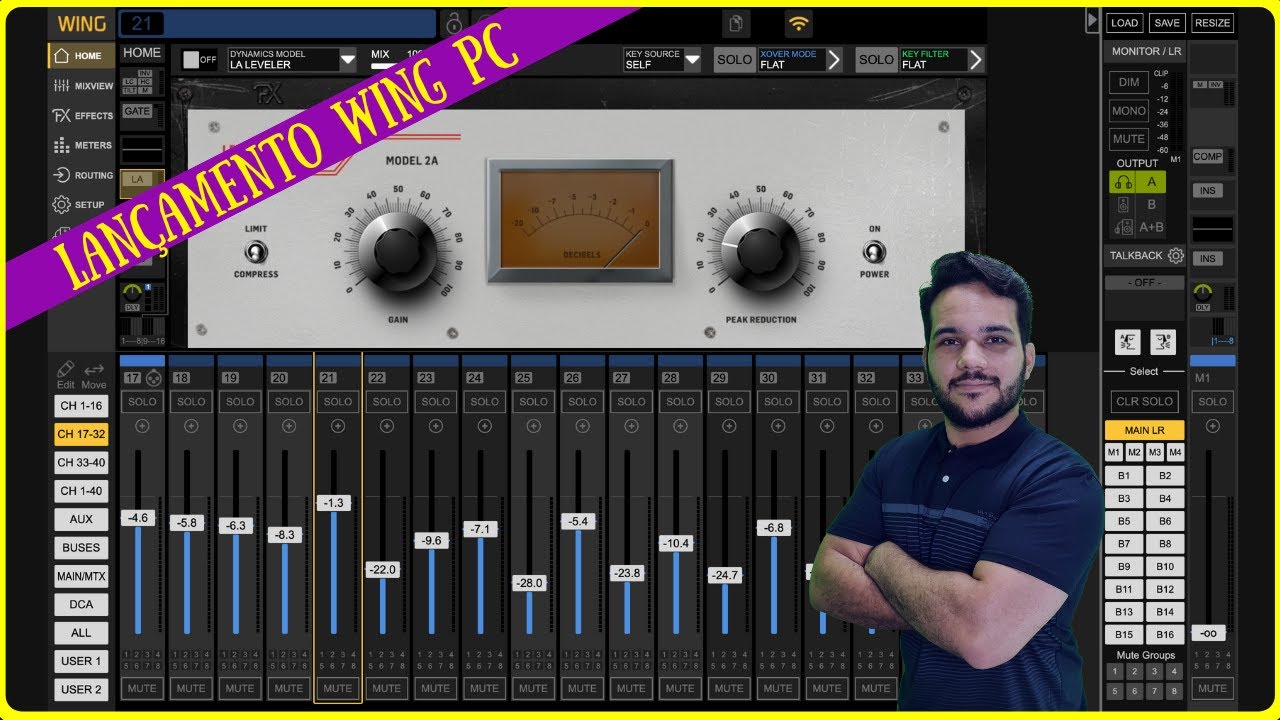
Task: Mute channel 19
Action: [x=240, y=688]
